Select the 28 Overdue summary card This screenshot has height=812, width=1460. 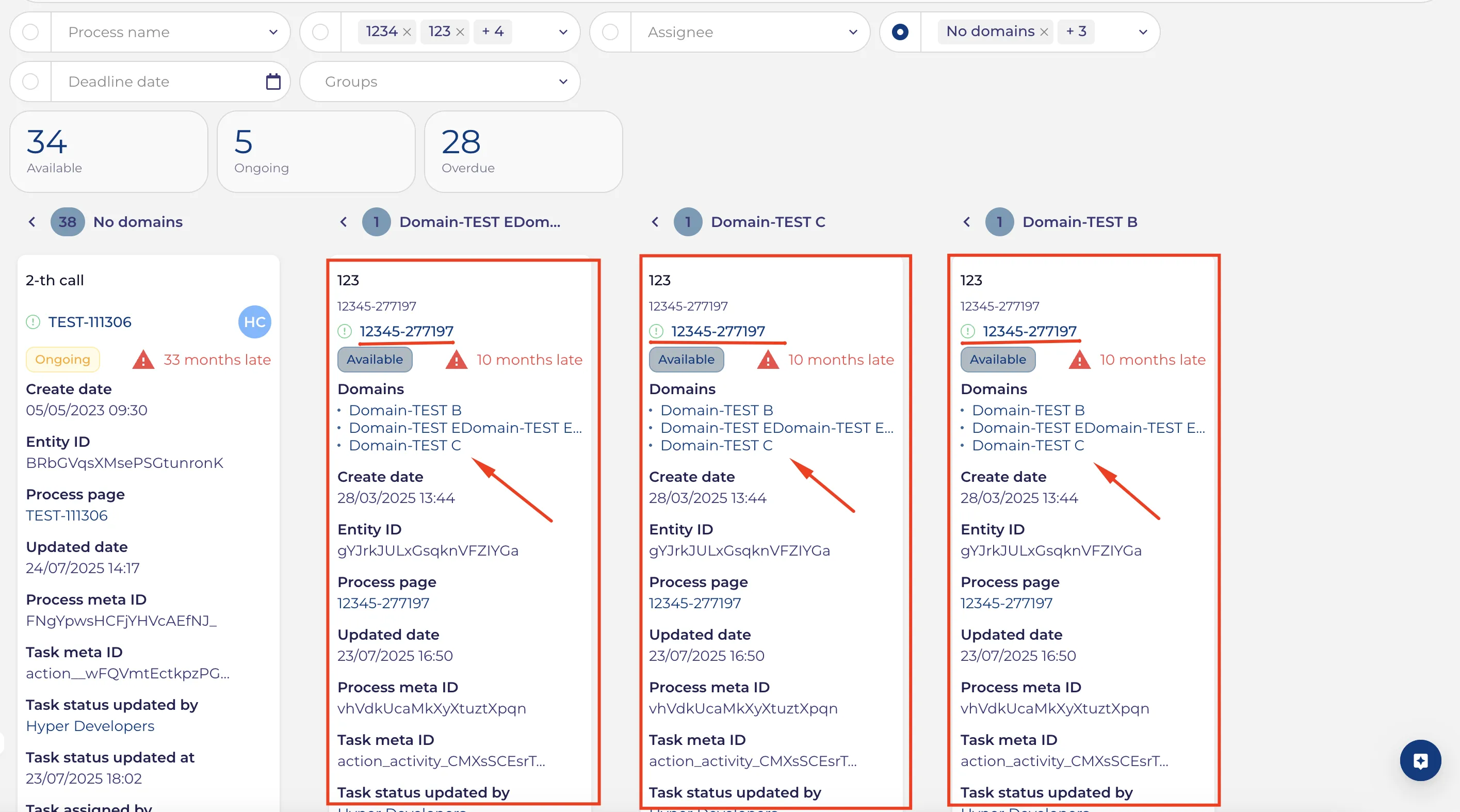524,151
